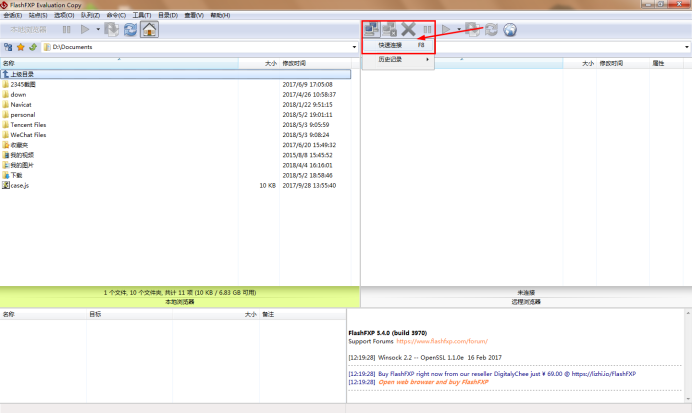The image size is (693, 413).
Task: Click the home icon in local toolbar
Action: coord(149,30)
